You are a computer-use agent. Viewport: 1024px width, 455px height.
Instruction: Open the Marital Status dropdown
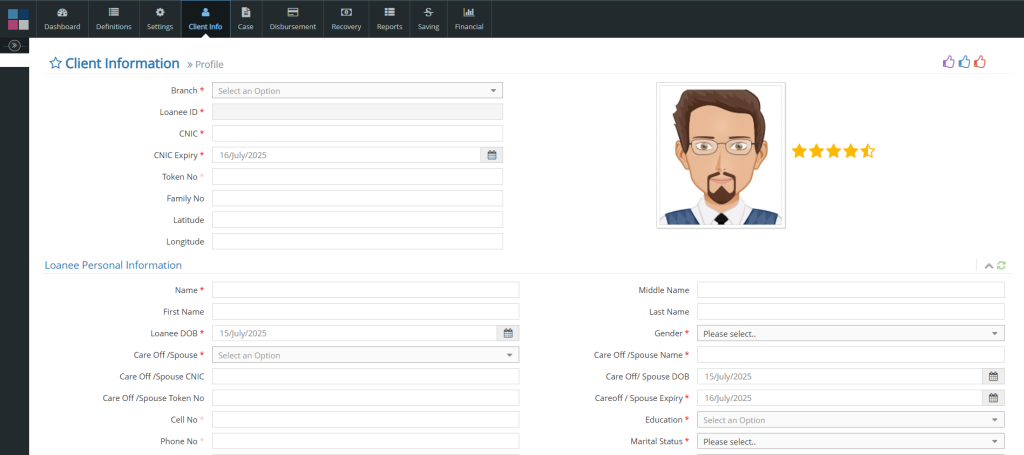pos(850,441)
